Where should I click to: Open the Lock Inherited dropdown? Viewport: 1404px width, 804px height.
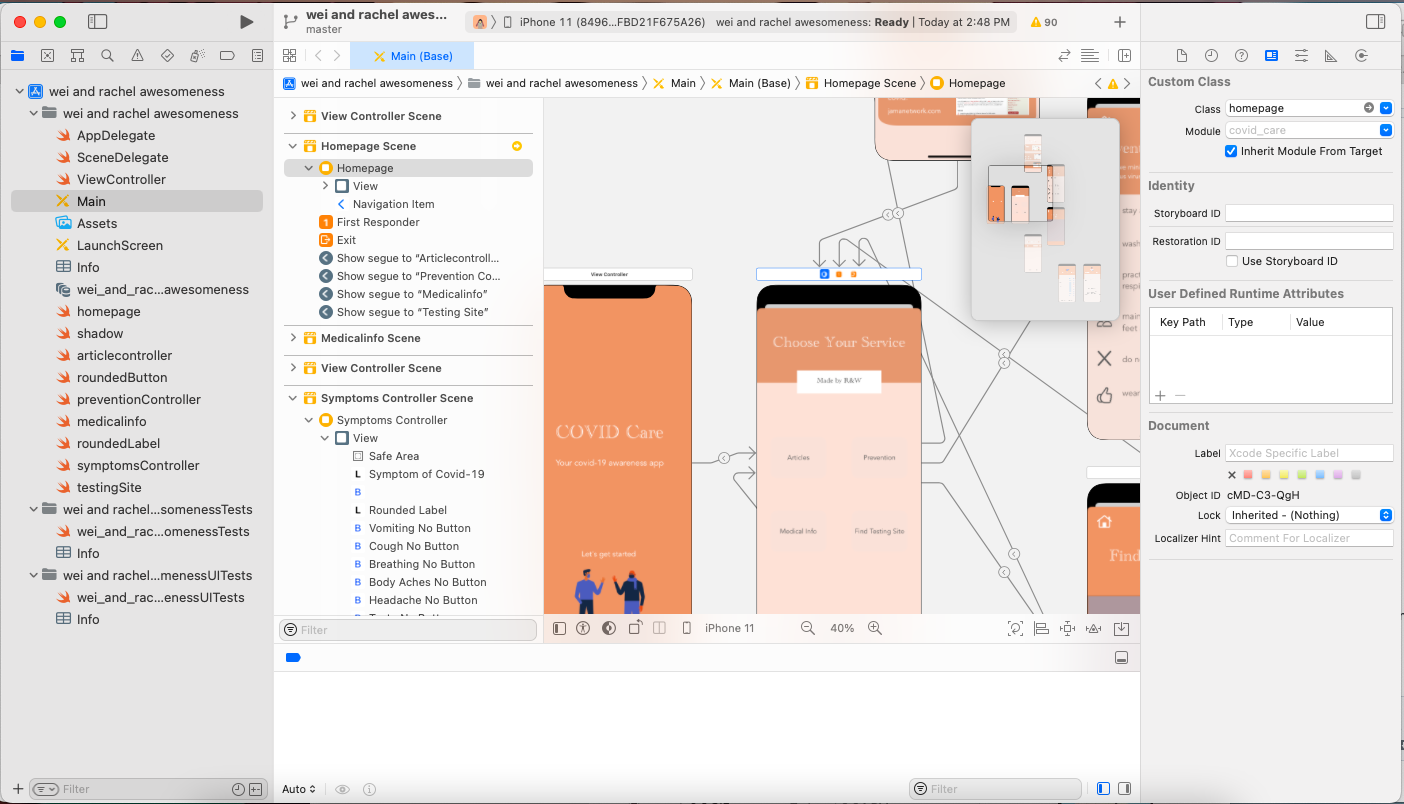[1309, 515]
